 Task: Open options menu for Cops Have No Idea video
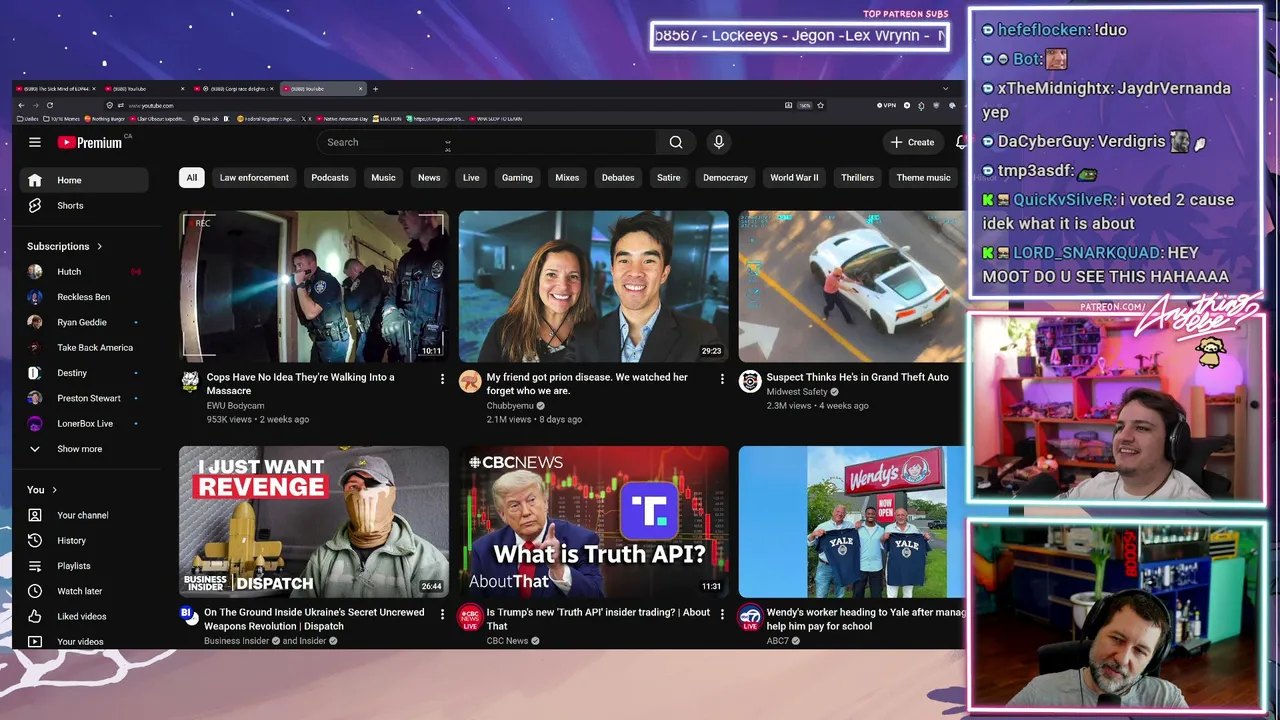[x=442, y=379]
